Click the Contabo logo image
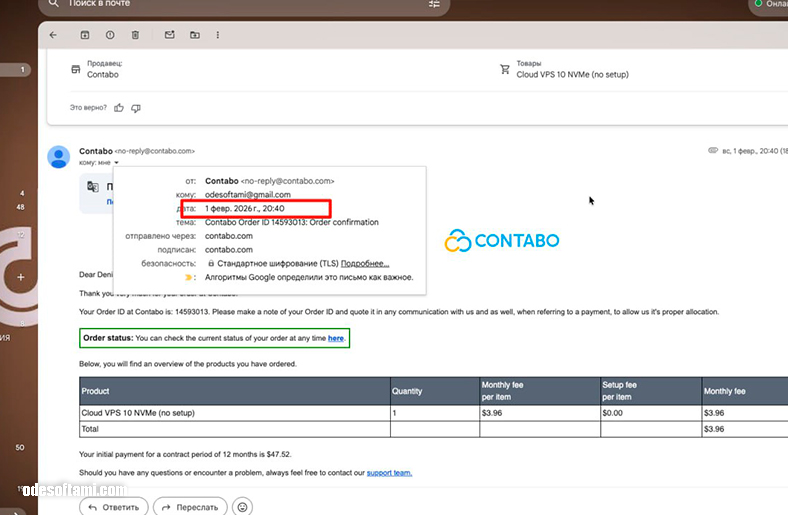The width and height of the screenshot is (788, 515). (502, 241)
